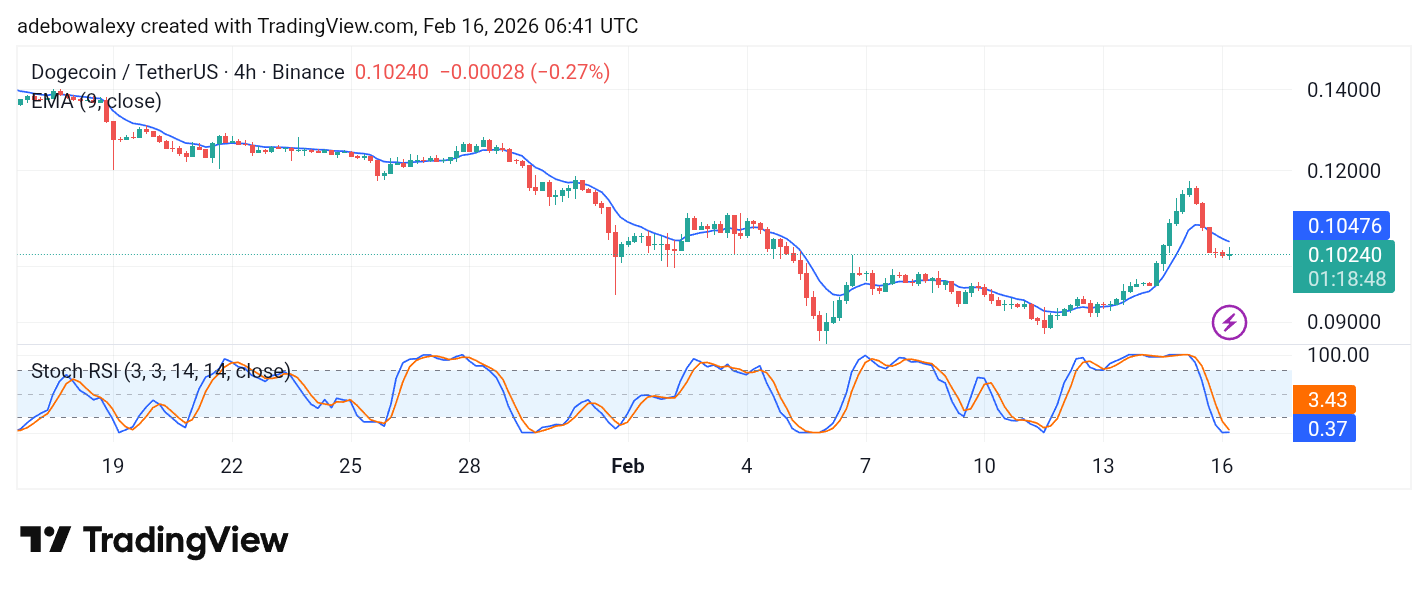Click the red last price 0.10240 in header

tap(392, 72)
